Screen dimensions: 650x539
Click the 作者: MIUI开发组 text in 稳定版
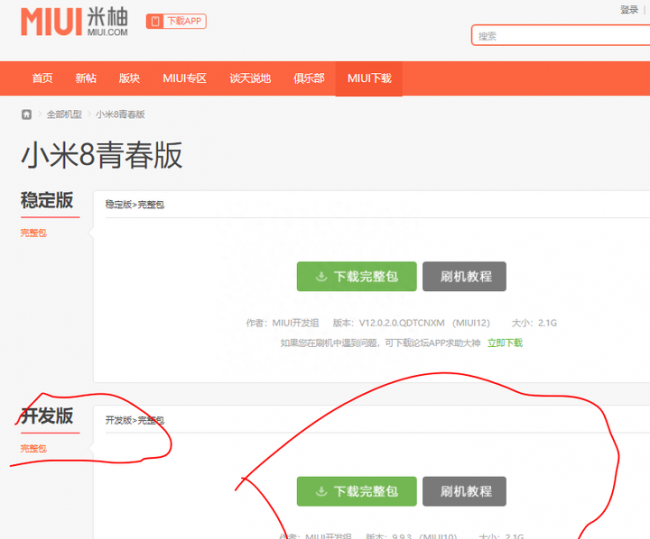tap(282, 323)
